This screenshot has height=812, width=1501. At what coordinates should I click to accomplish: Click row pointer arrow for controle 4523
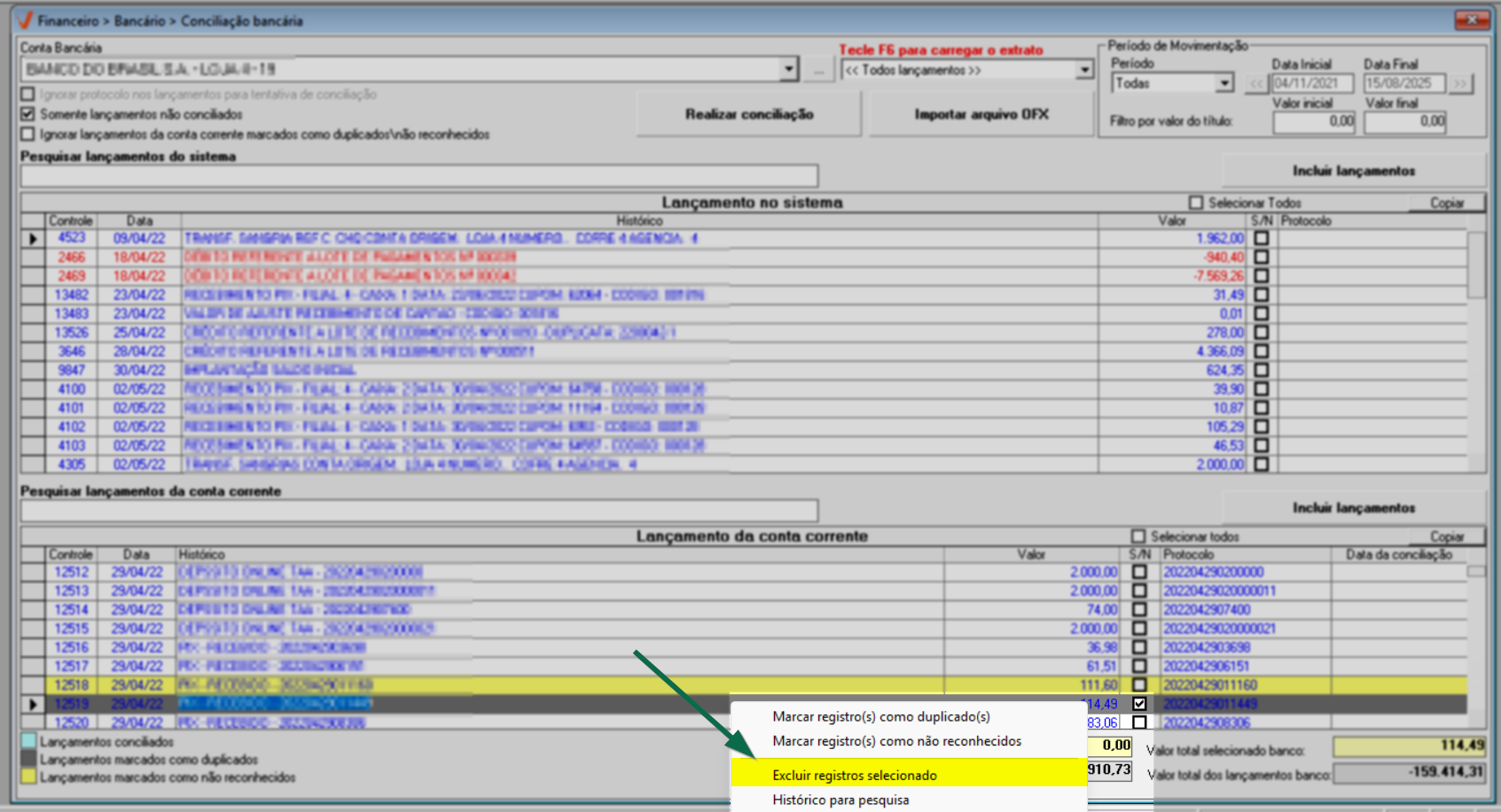33,238
